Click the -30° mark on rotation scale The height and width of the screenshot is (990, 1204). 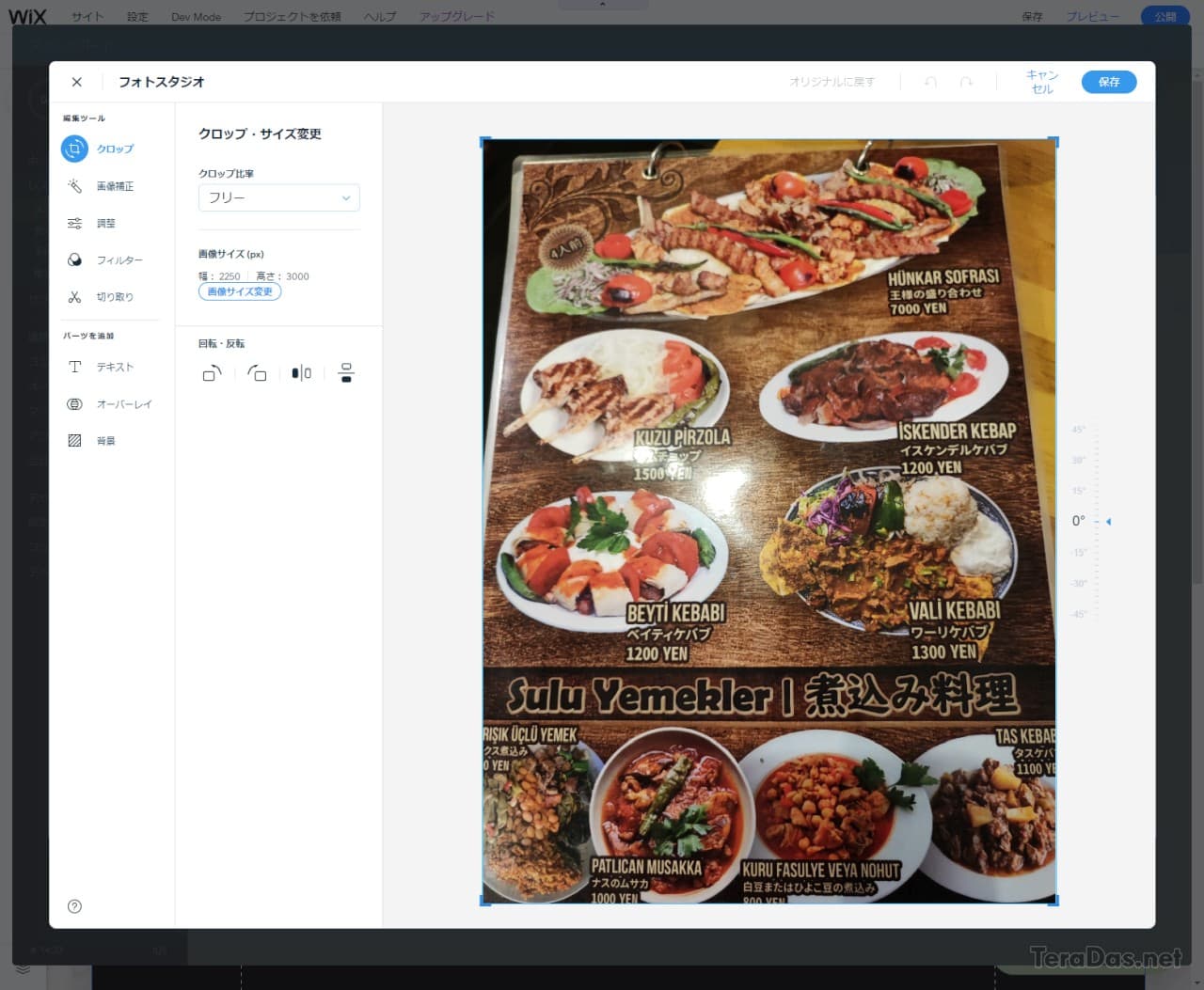pyautogui.click(x=1078, y=583)
